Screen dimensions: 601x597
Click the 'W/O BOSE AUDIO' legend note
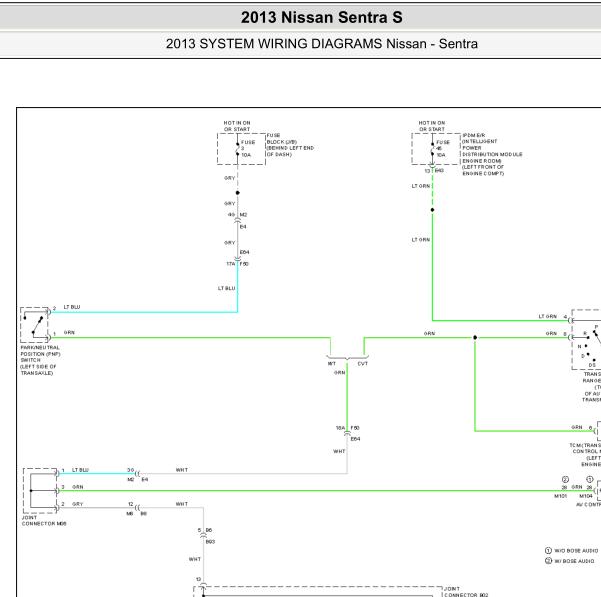point(571,551)
